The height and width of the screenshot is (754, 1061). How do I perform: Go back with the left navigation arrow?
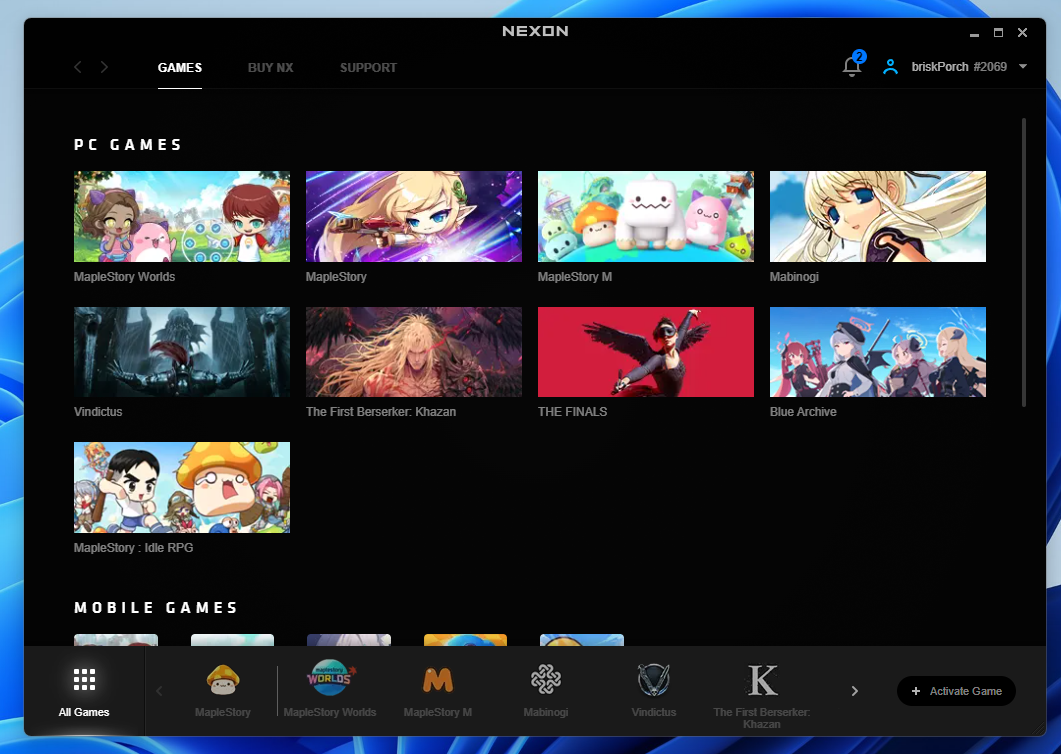coord(78,67)
